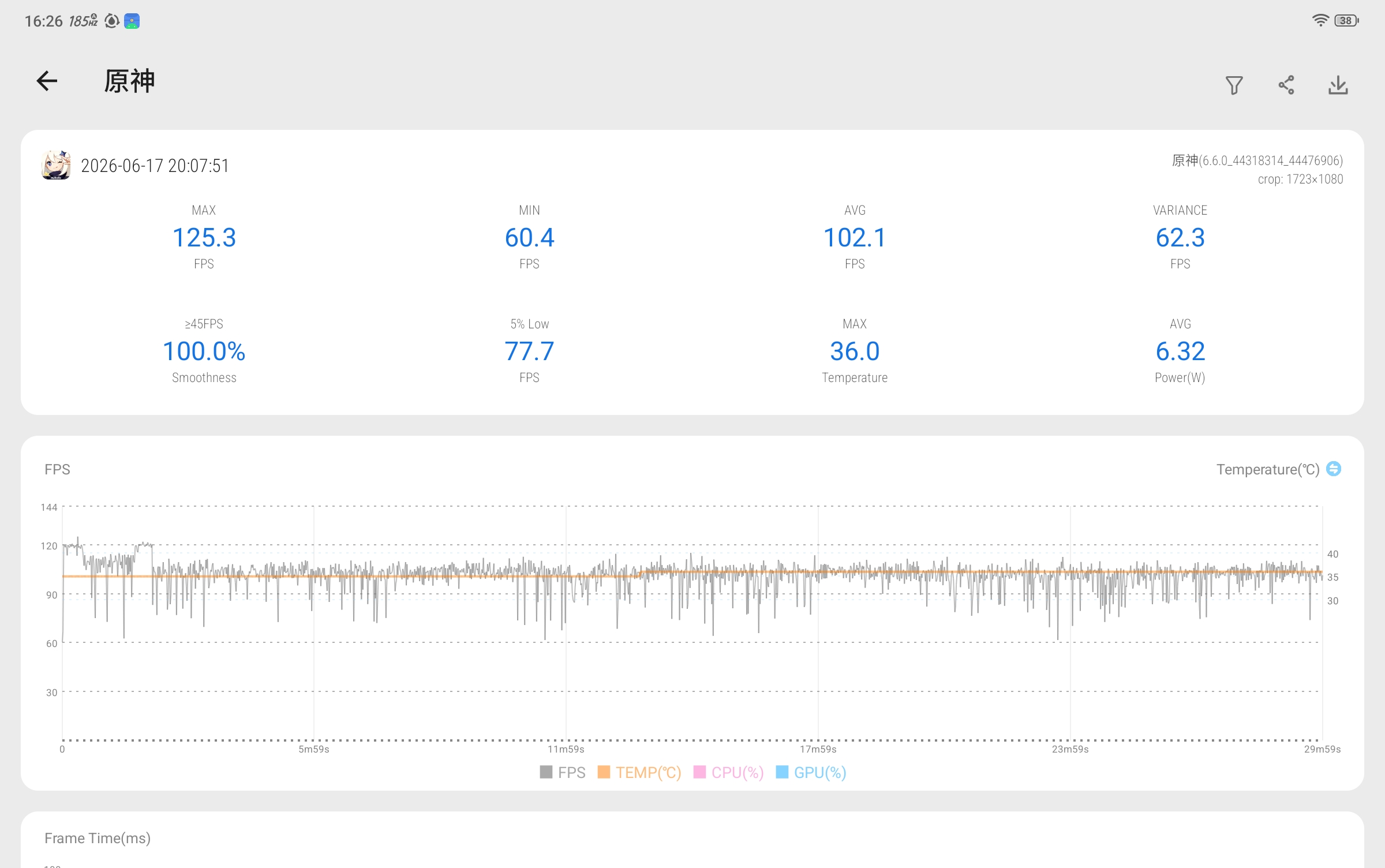Toggle GPU(%) series in chart legend
The height and width of the screenshot is (868, 1385).
tap(811, 772)
